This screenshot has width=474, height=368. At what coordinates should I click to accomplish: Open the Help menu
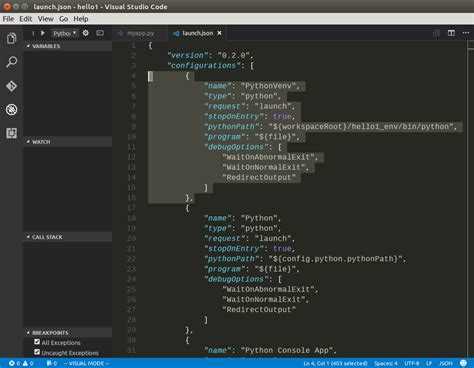point(81,19)
